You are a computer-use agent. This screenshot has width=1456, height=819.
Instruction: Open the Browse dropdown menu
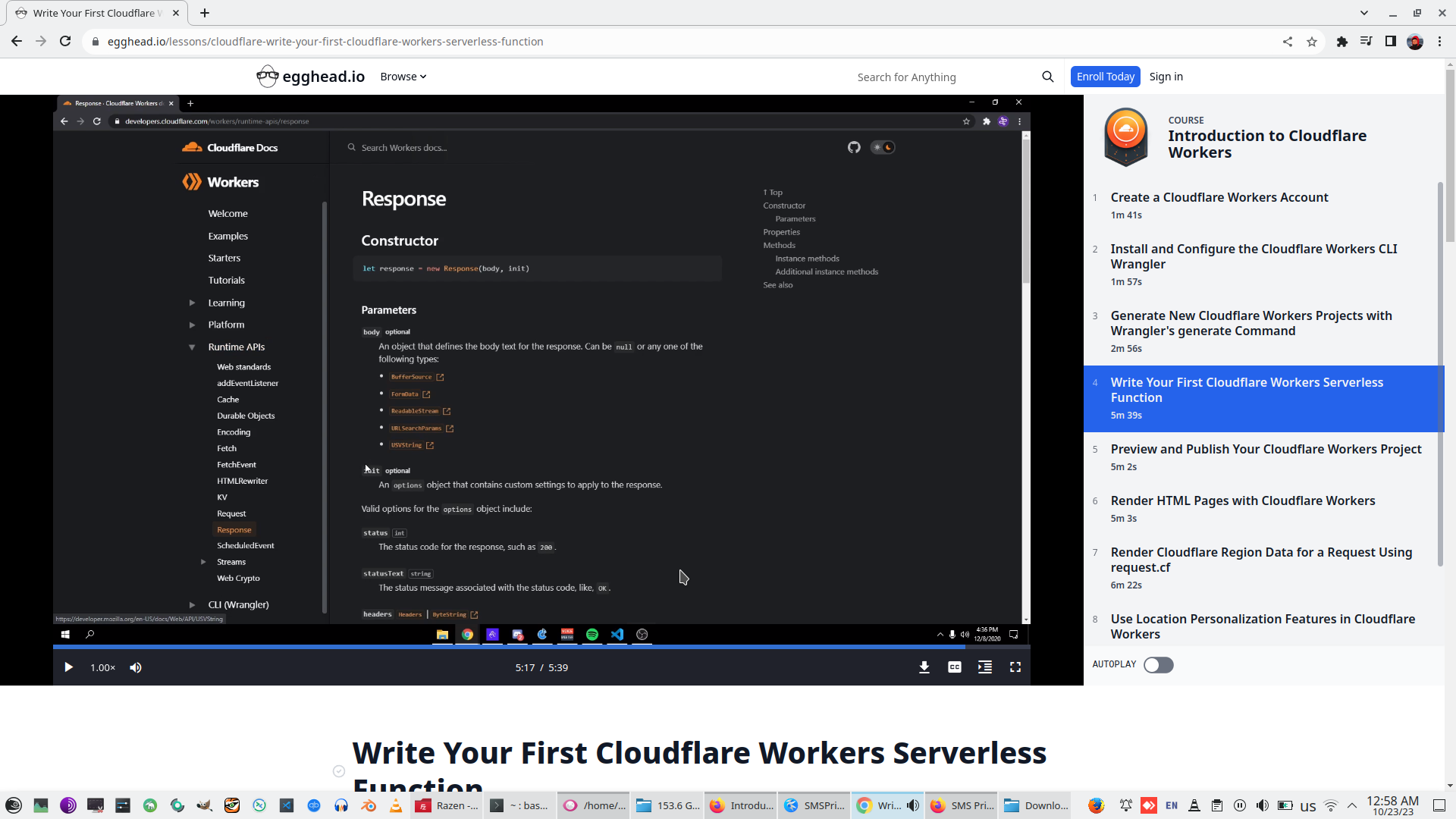(403, 77)
